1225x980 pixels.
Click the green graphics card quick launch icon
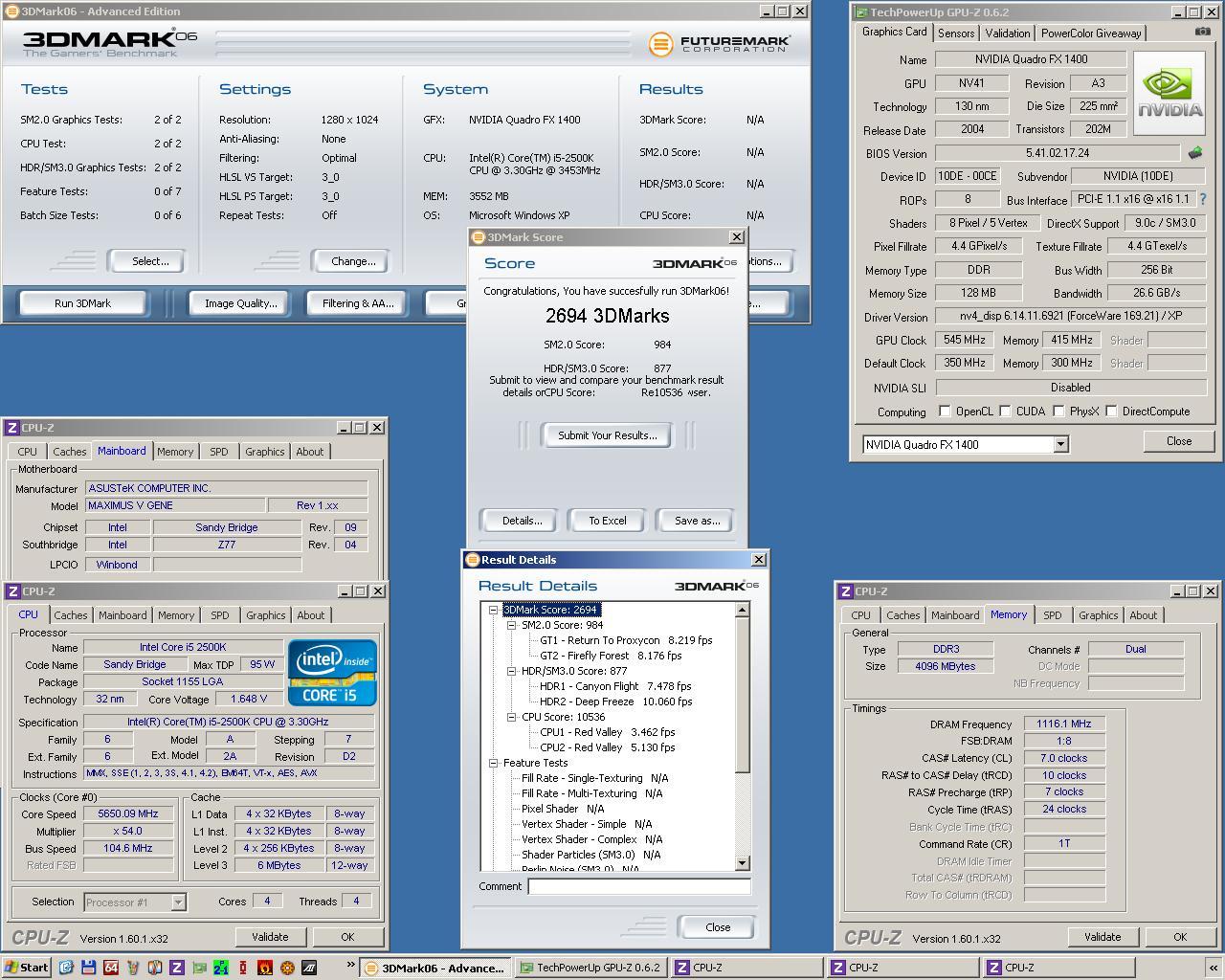click(x=199, y=968)
